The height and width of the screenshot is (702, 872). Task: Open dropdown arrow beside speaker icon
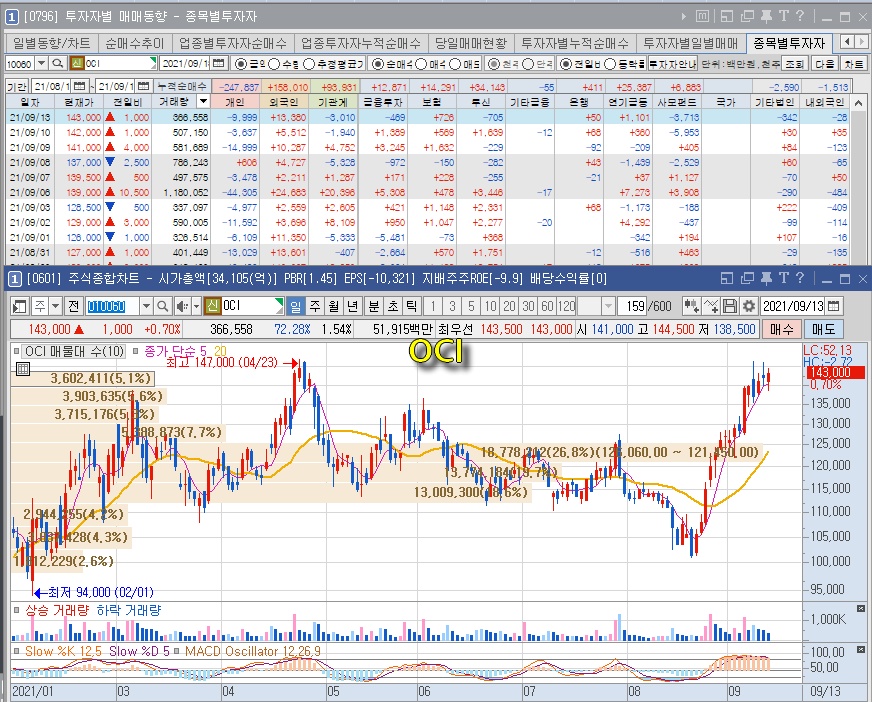[196, 306]
